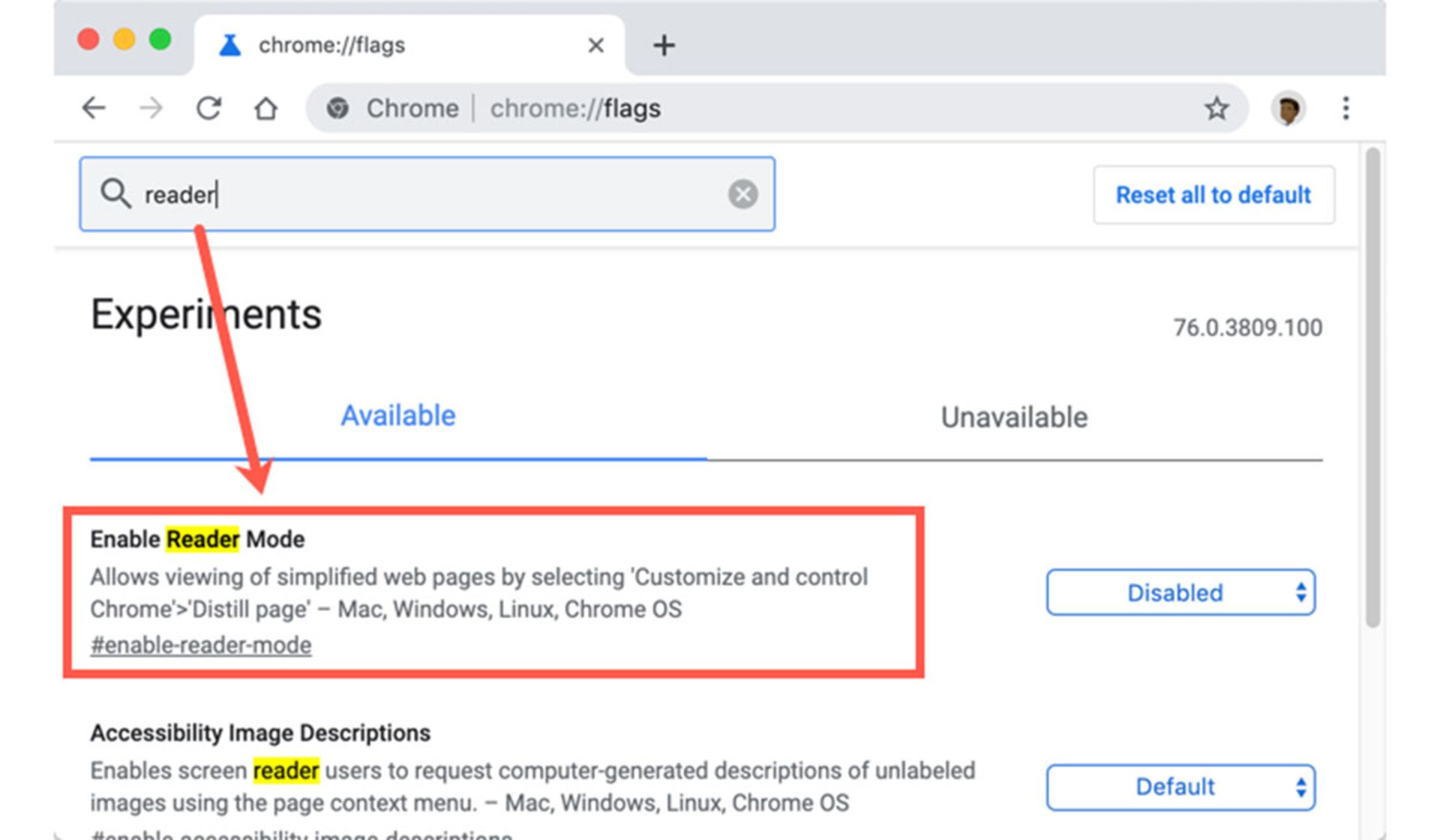The height and width of the screenshot is (840, 1440).
Task: Open the #enable-reader-mode link
Action: click(x=201, y=645)
